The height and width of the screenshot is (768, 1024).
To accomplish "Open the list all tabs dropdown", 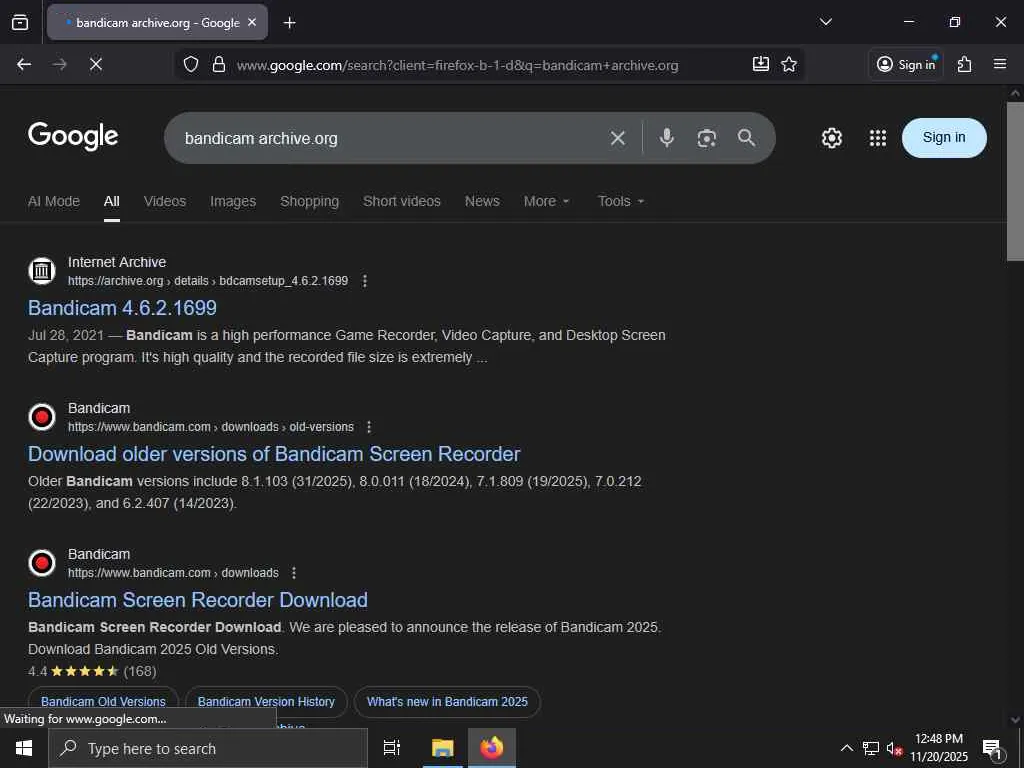I will (x=825, y=22).
